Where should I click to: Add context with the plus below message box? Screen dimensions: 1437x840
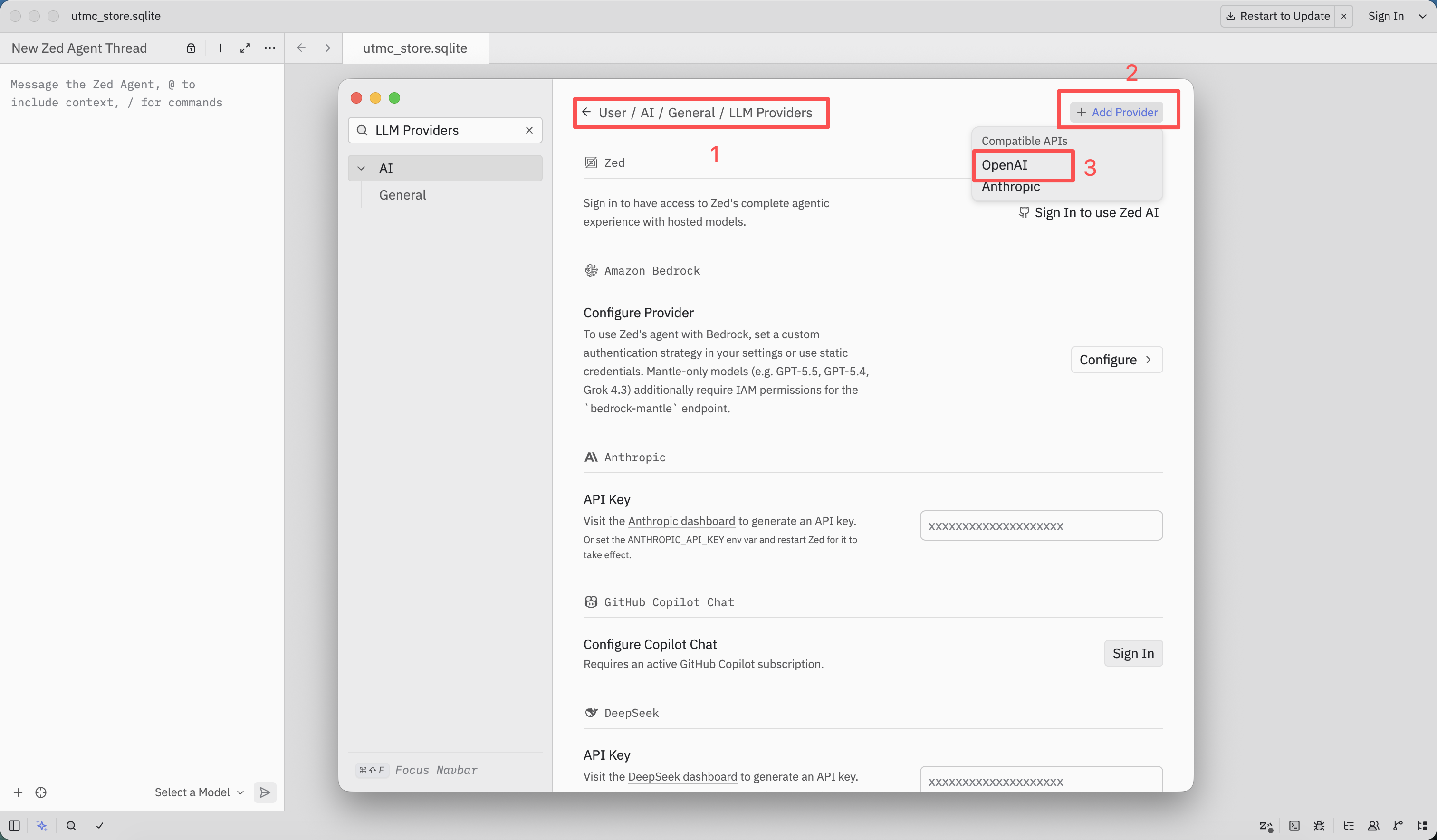point(18,792)
